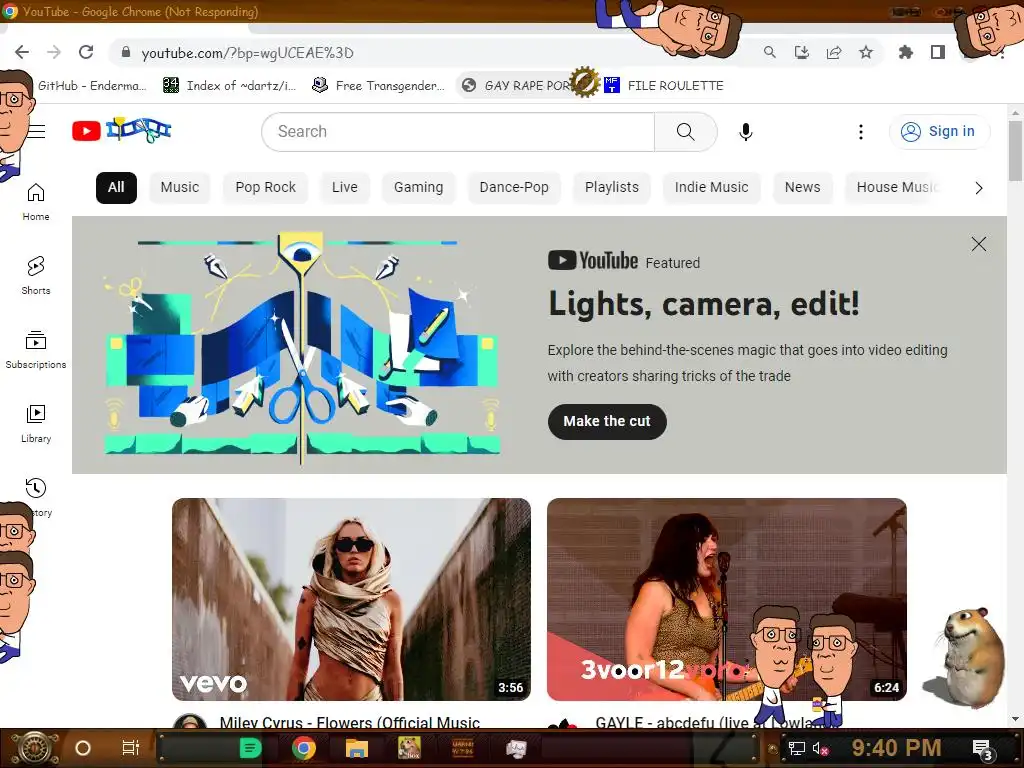Open the FILE ROULETTE bookmark
1024x768 pixels.
tap(664, 86)
